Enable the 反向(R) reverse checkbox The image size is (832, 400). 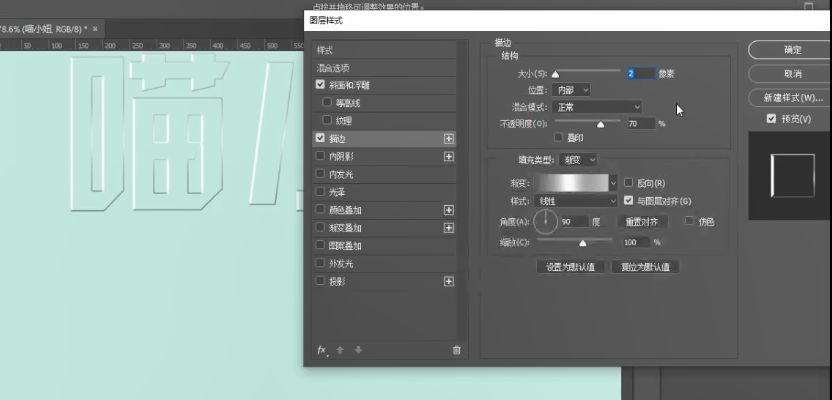628,183
